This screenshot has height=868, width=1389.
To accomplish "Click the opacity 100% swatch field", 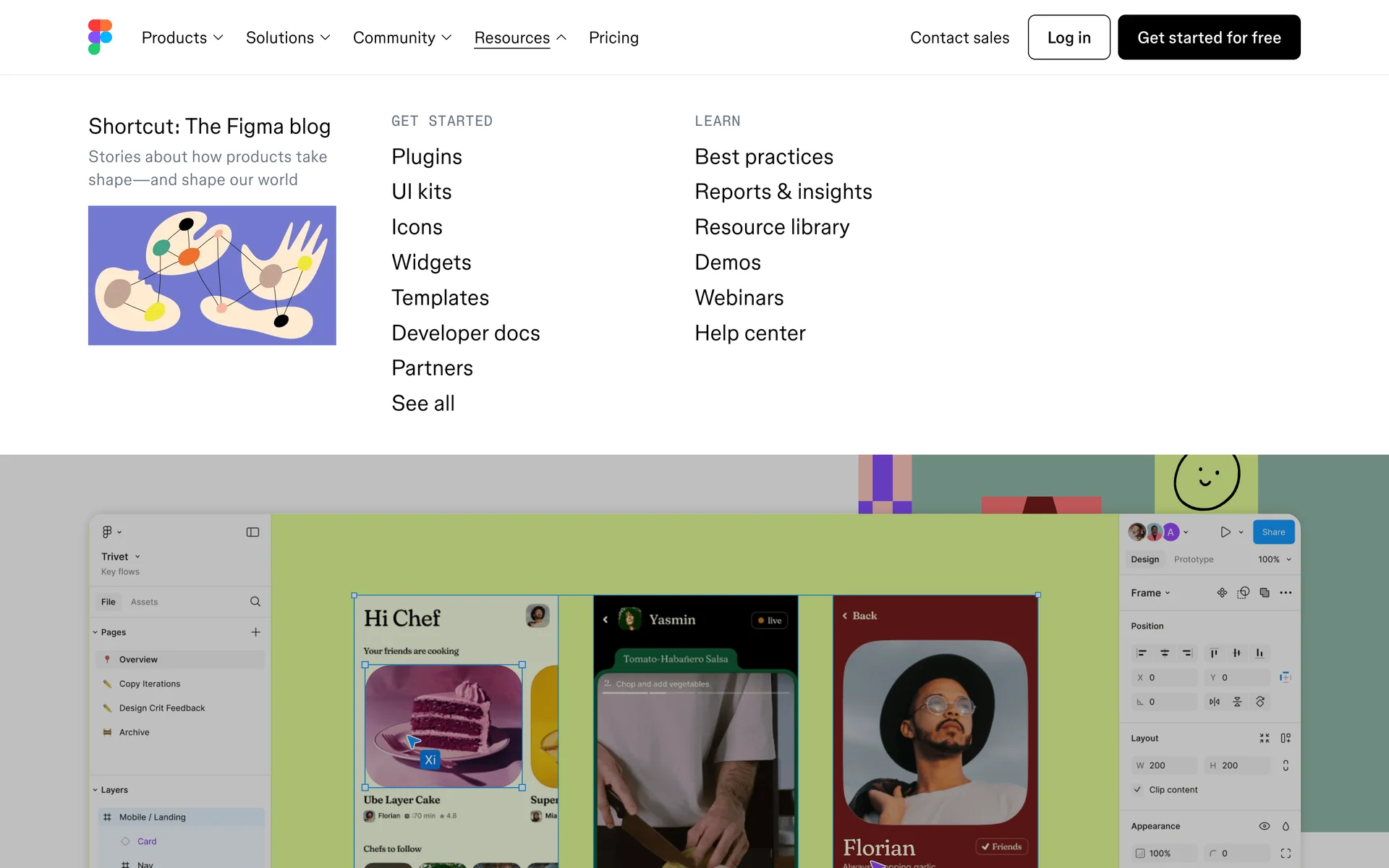I will tap(1160, 854).
